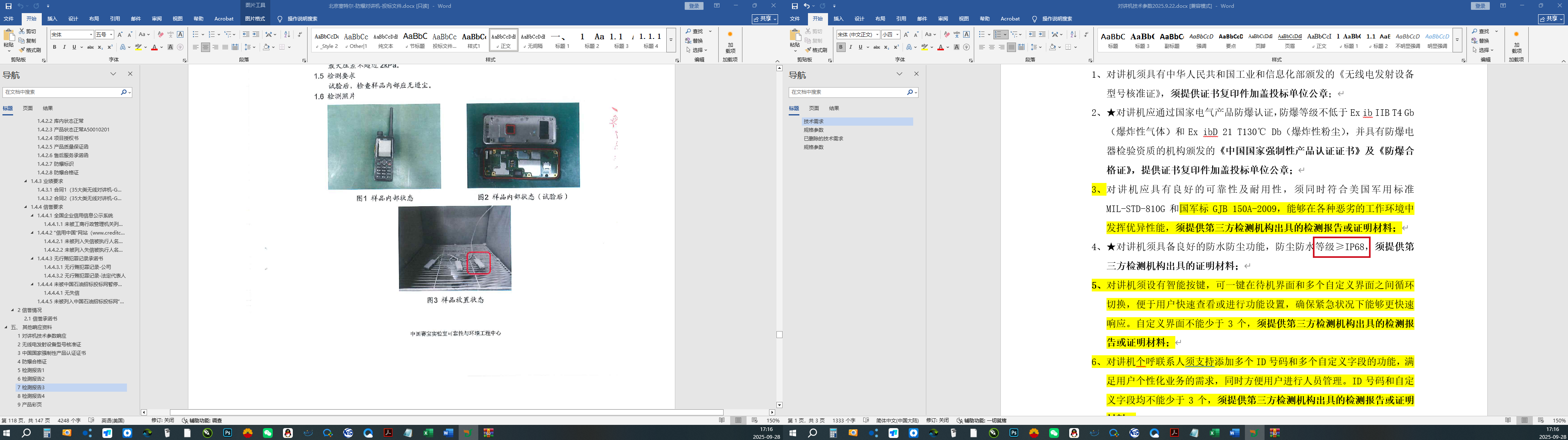
Task: Toggle Bold off in right Word window
Action: tap(841, 47)
